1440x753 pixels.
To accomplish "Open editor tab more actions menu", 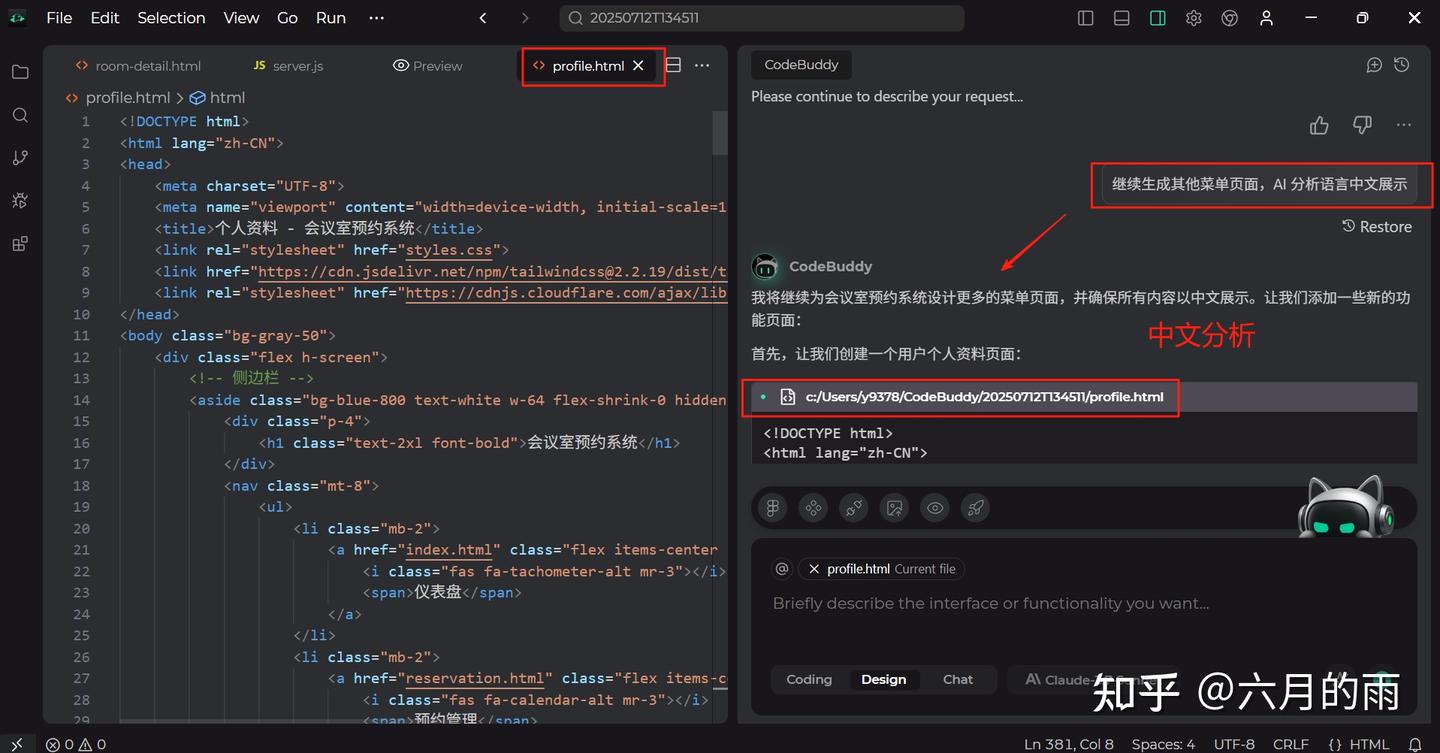I will tap(702, 65).
